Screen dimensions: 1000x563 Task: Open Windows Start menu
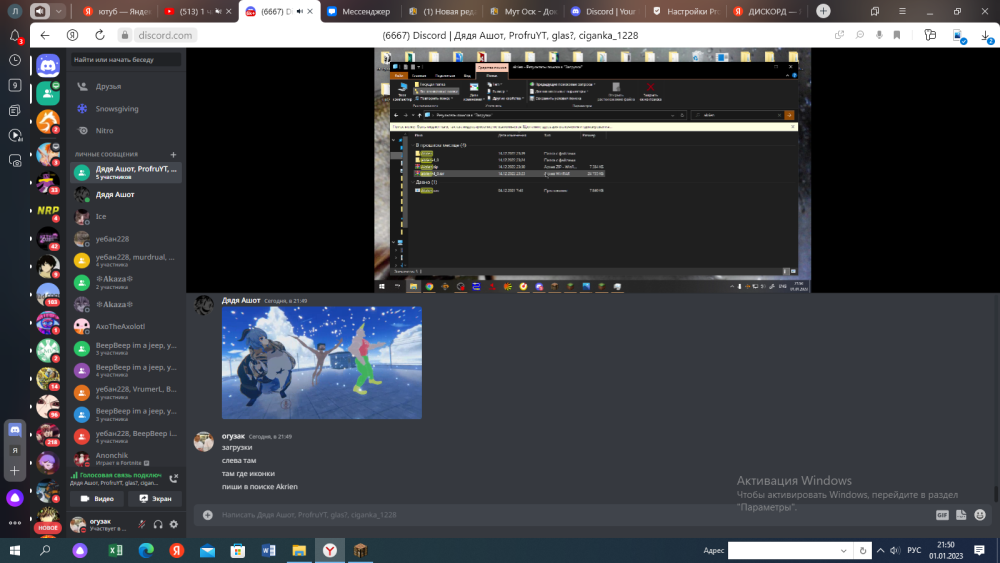click(x=15, y=550)
